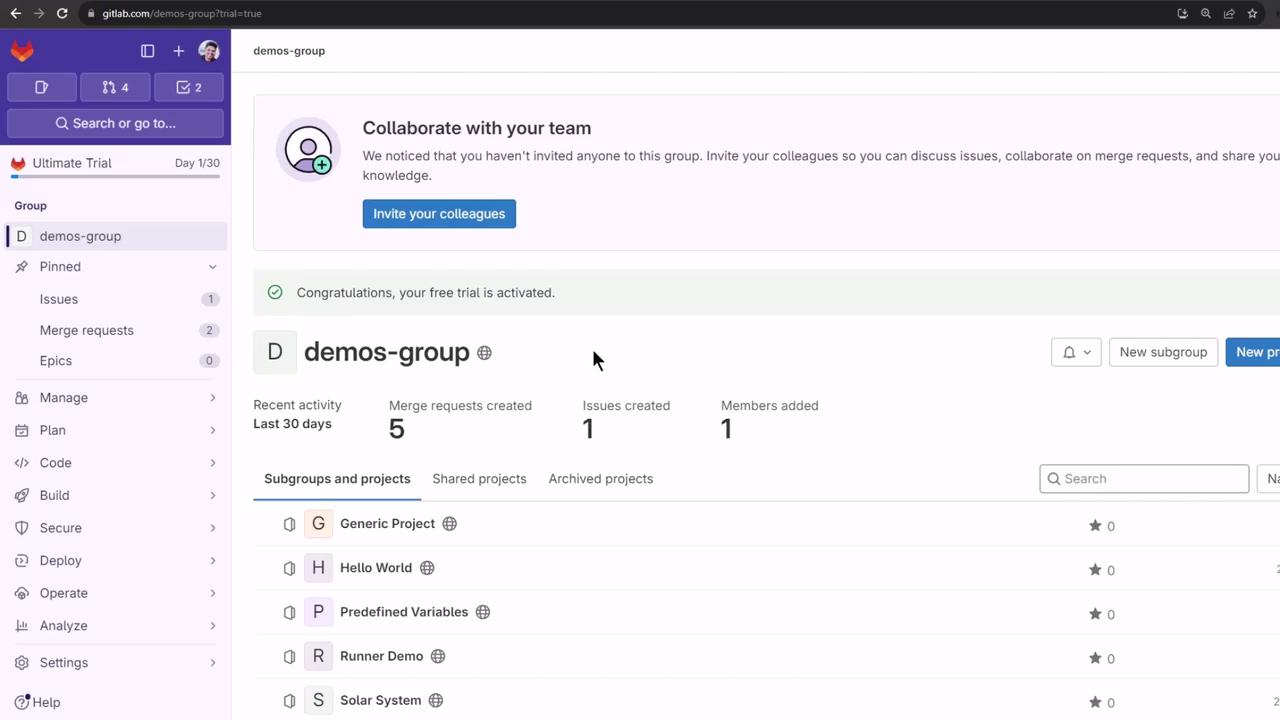Click the project icon left of Generic Project
This screenshot has width=1280, height=720.
tap(289, 524)
